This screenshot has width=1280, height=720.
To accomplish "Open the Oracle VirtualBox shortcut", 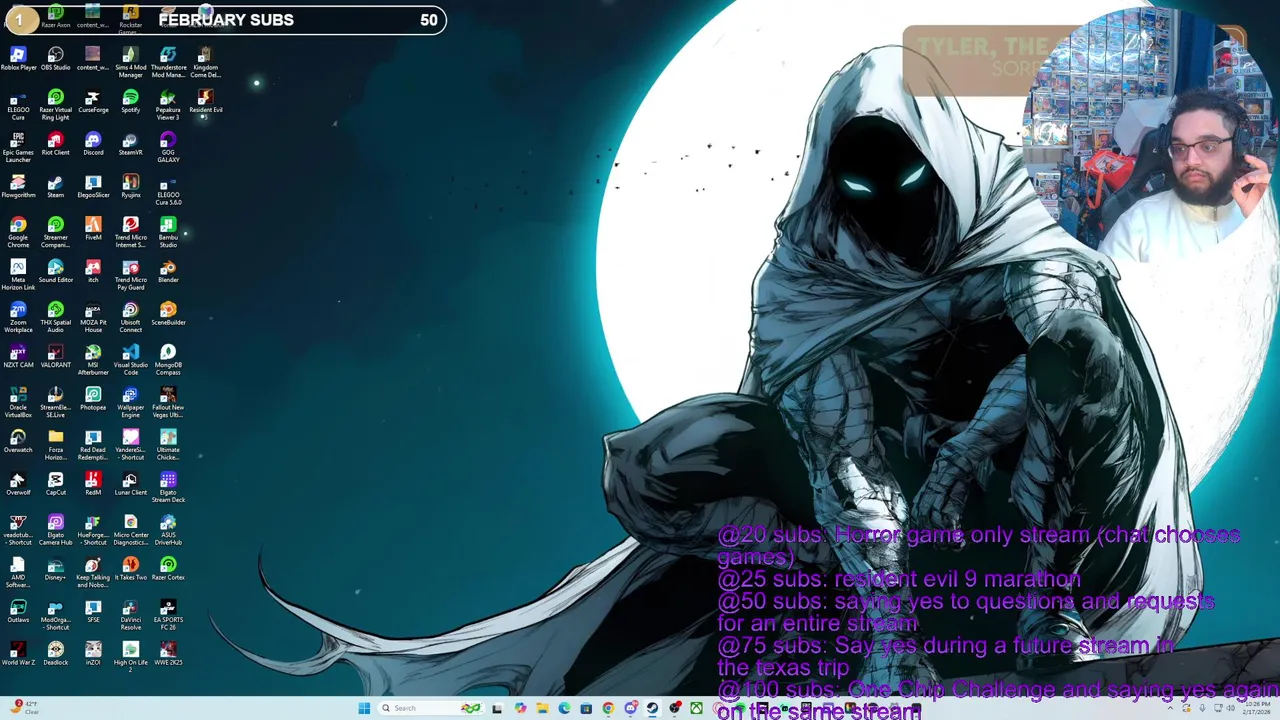I will tap(18, 403).
